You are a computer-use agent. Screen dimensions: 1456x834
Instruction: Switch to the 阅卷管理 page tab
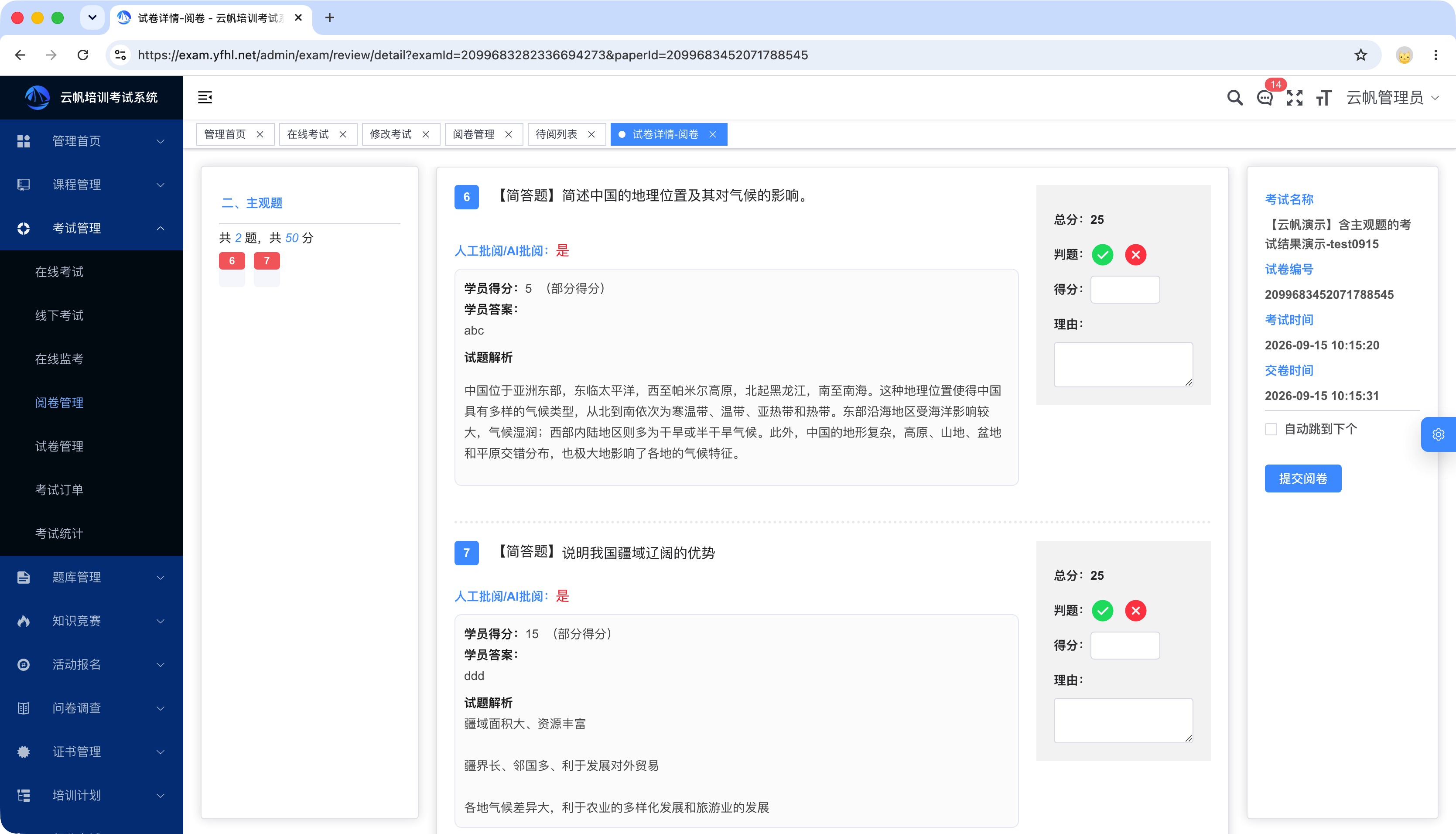point(474,134)
